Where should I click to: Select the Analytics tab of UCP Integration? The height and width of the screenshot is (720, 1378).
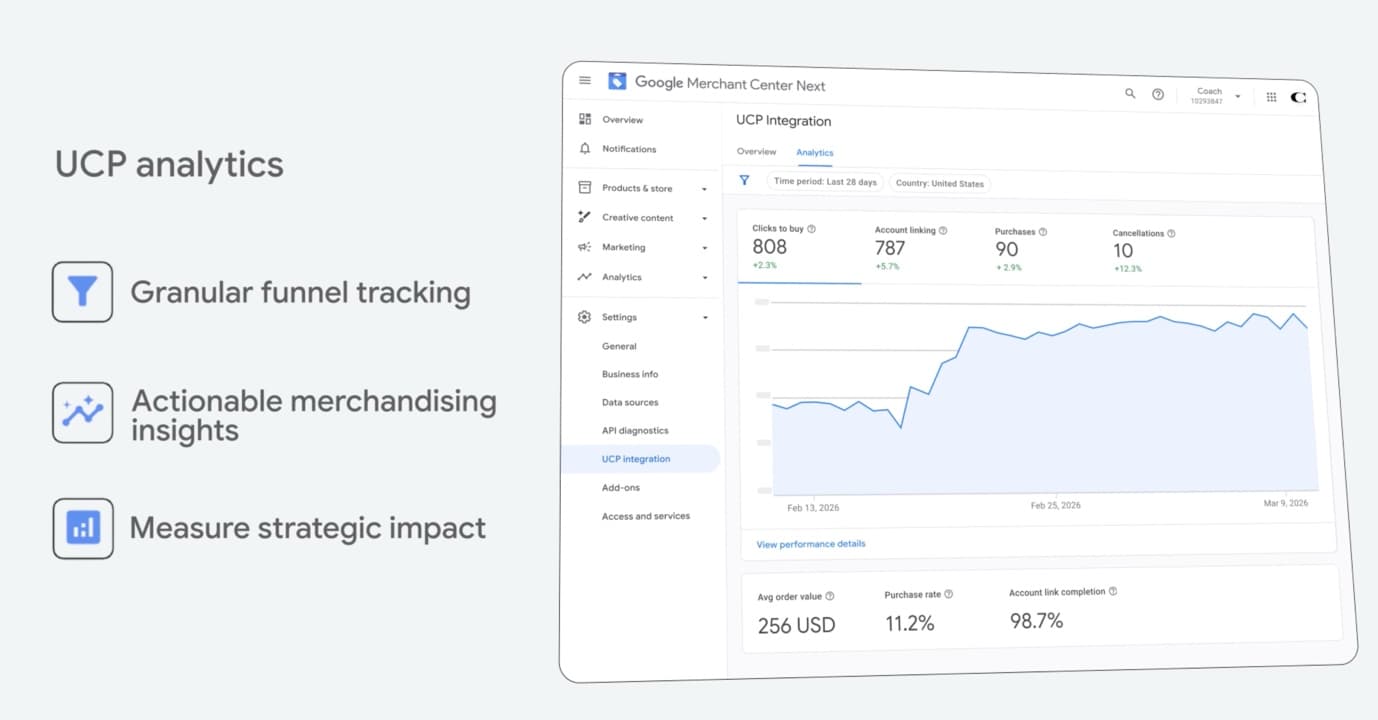click(x=815, y=153)
